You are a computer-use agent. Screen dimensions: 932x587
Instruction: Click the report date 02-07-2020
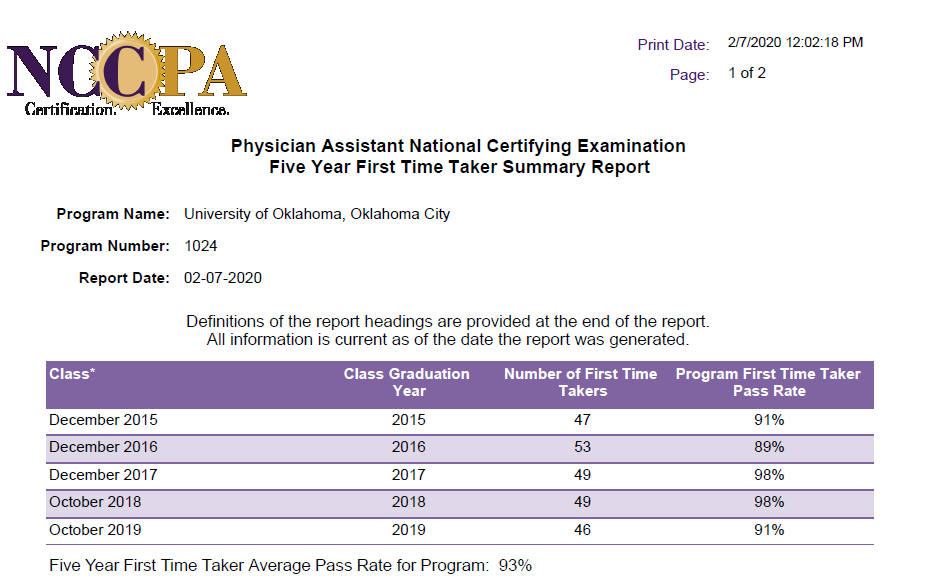(223, 278)
